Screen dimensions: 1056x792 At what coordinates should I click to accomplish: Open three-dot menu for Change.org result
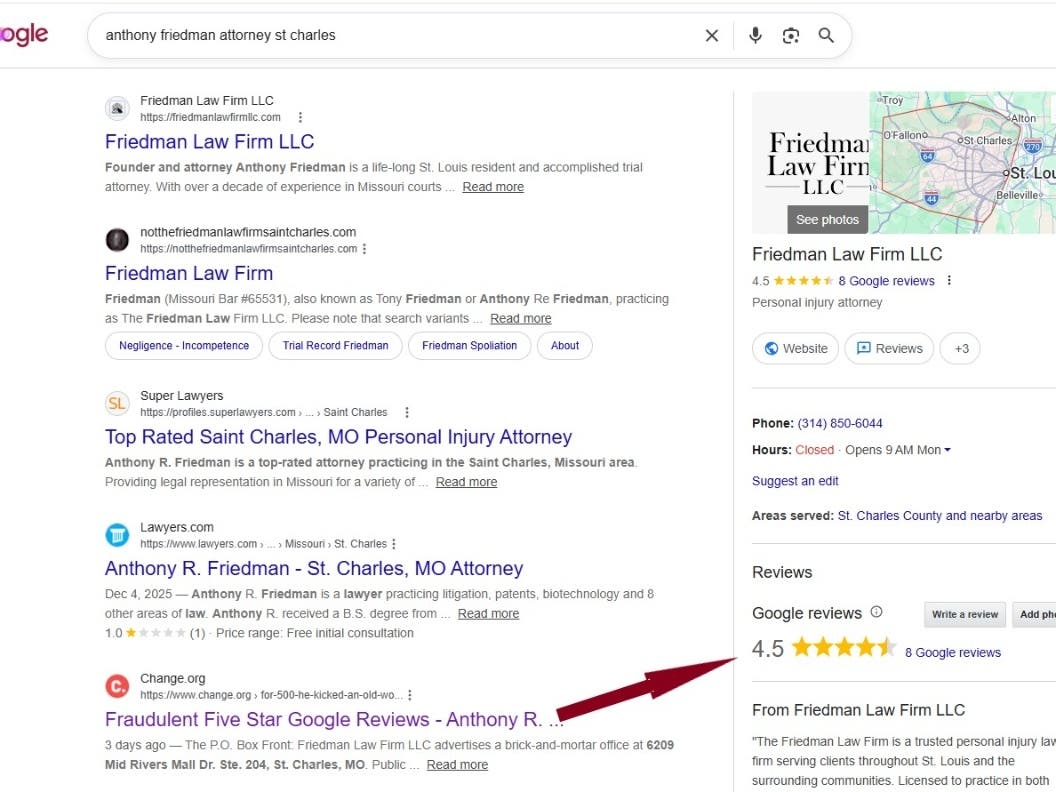tap(410, 695)
